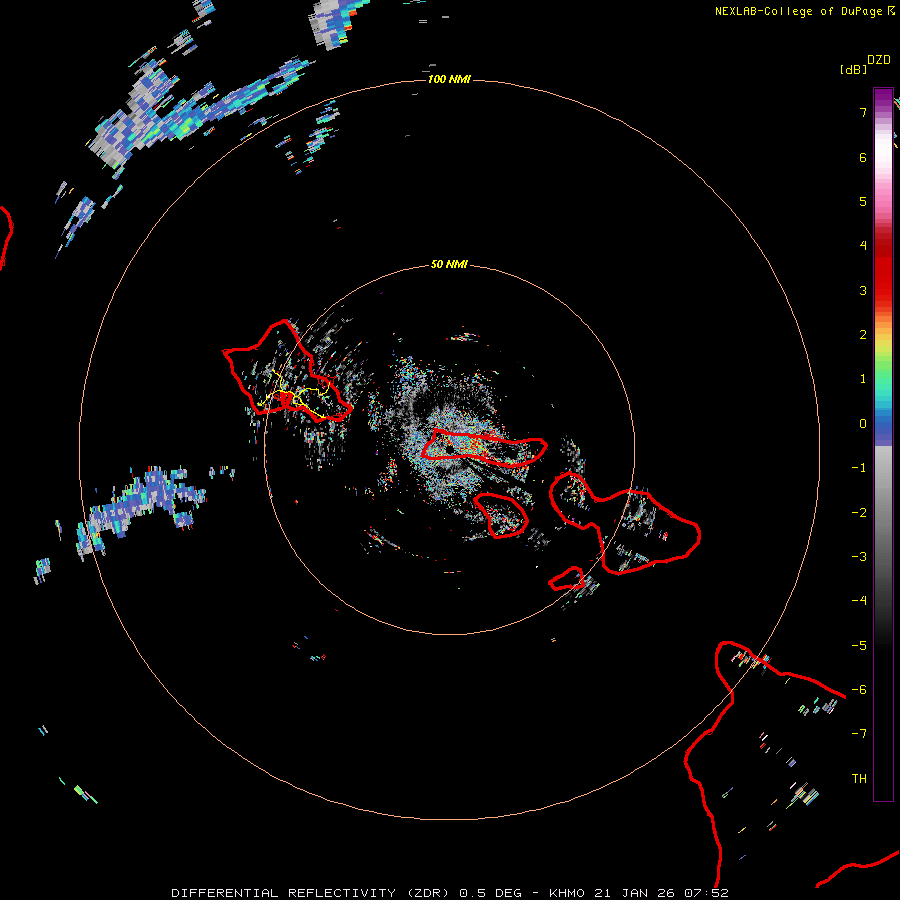Click the 0 value on the scale

coord(863,424)
